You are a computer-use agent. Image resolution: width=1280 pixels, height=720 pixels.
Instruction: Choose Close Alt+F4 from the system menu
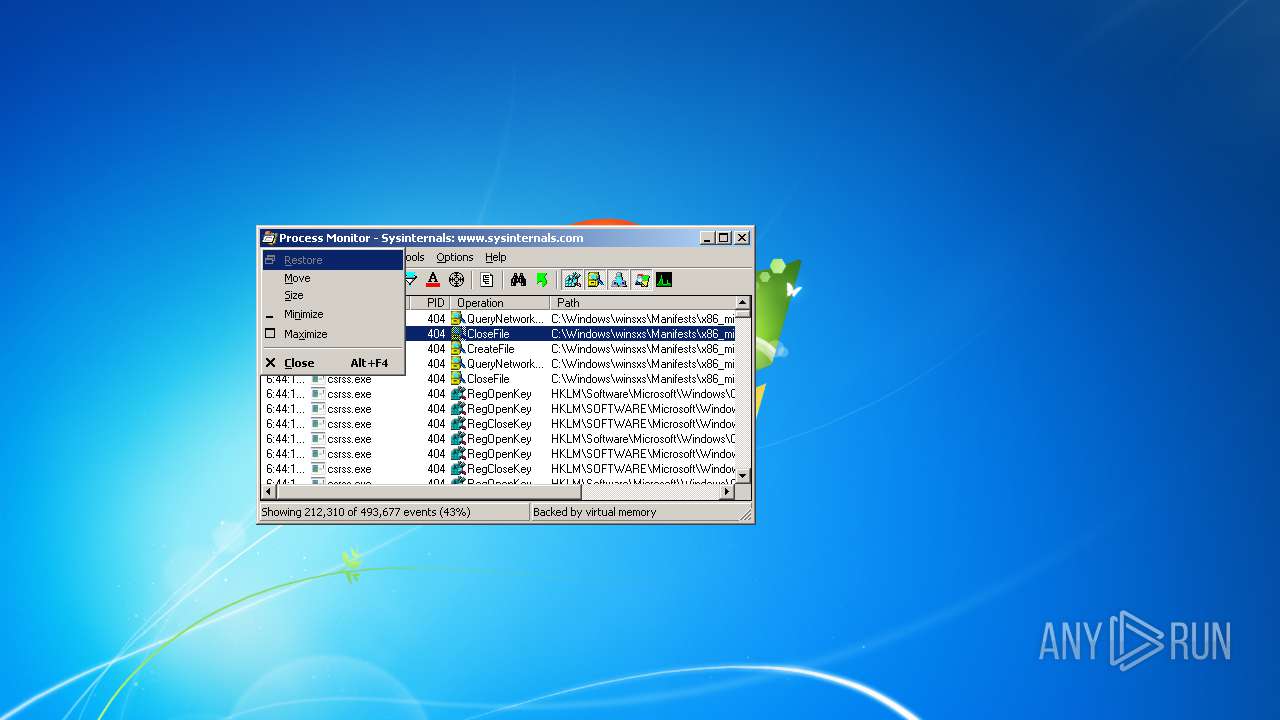[x=333, y=363]
